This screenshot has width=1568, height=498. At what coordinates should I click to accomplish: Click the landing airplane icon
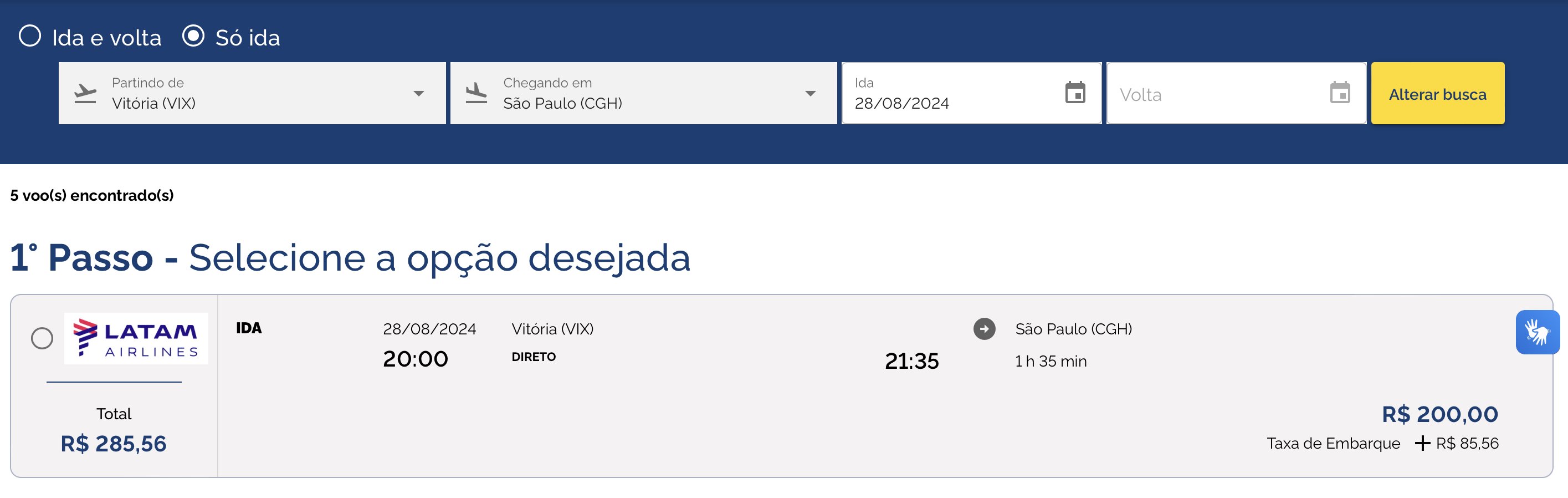476,94
